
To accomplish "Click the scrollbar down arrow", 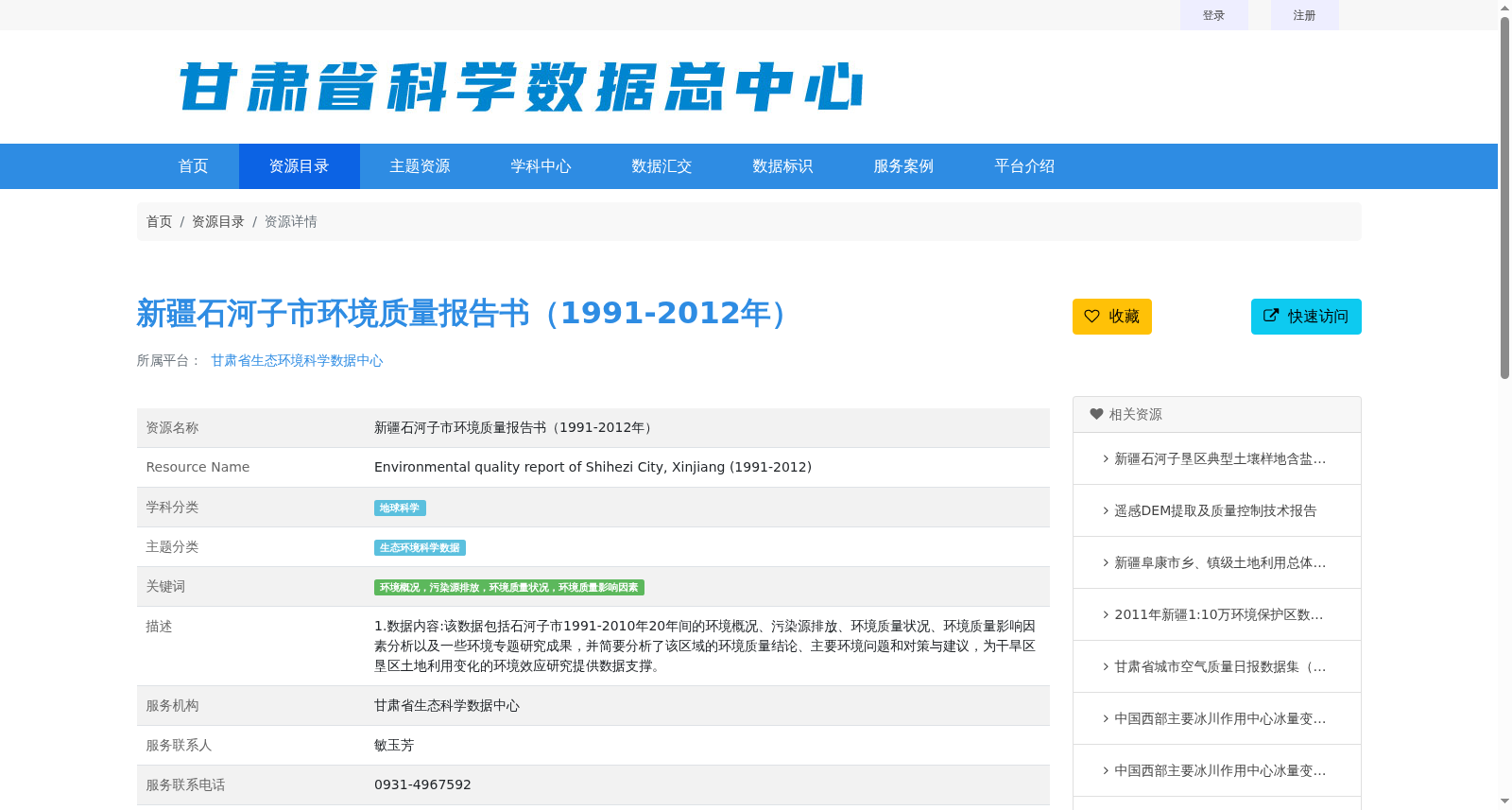I will [x=1504, y=801].
